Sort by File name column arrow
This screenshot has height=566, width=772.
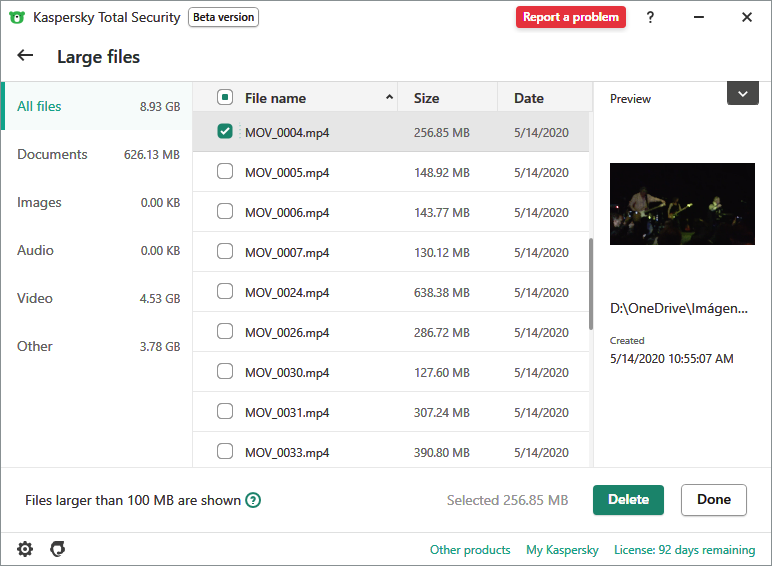[x=389, y=98]
